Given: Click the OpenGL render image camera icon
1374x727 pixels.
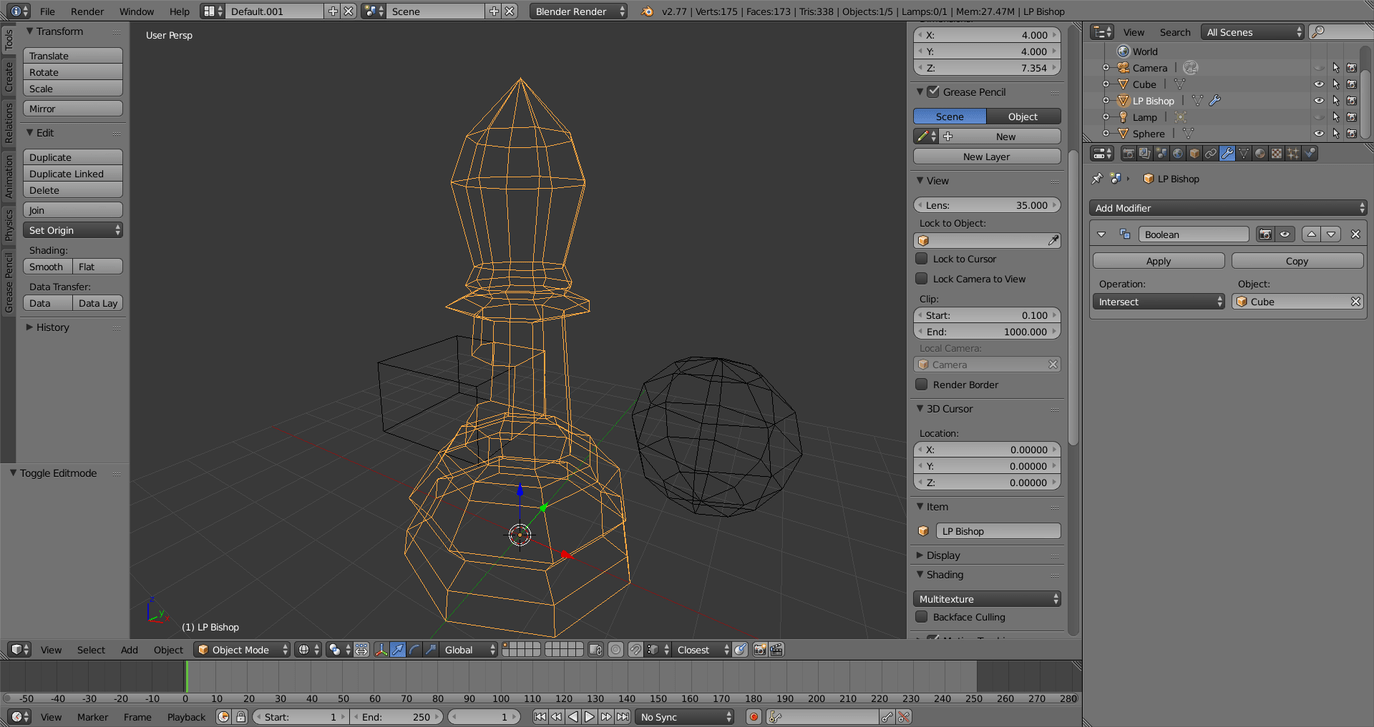Looking at the screenshot, I should click(x=759, y=650).
